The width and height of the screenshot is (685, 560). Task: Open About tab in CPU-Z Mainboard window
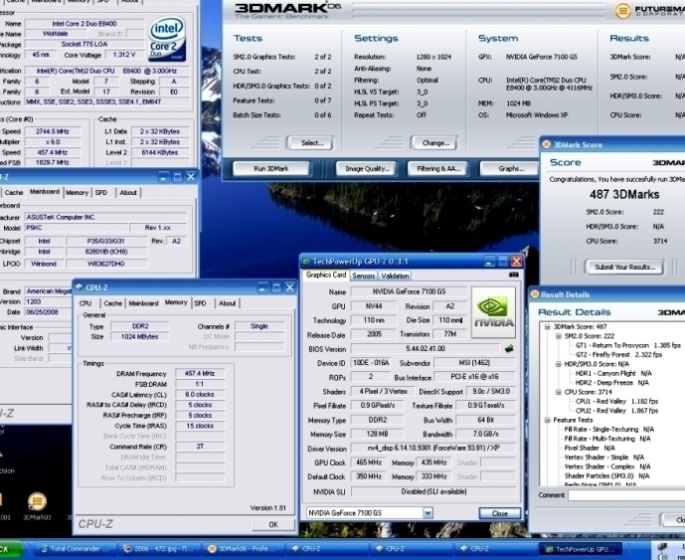coord(128,193)
